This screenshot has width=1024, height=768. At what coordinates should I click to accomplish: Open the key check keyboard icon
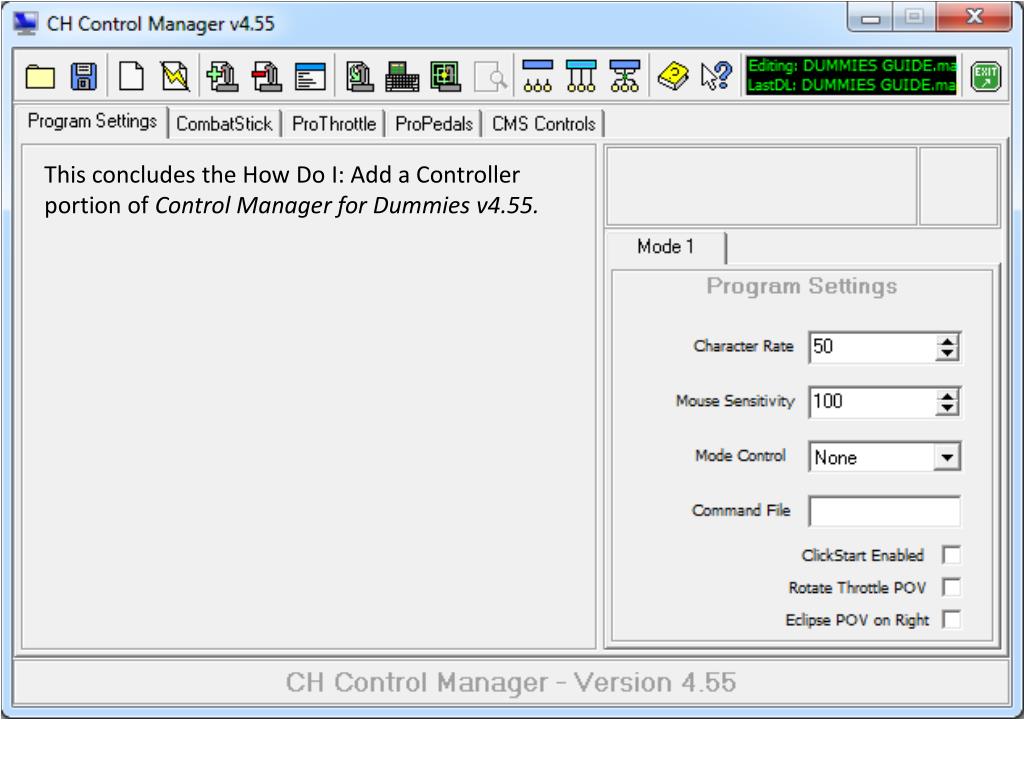[402, 76]
